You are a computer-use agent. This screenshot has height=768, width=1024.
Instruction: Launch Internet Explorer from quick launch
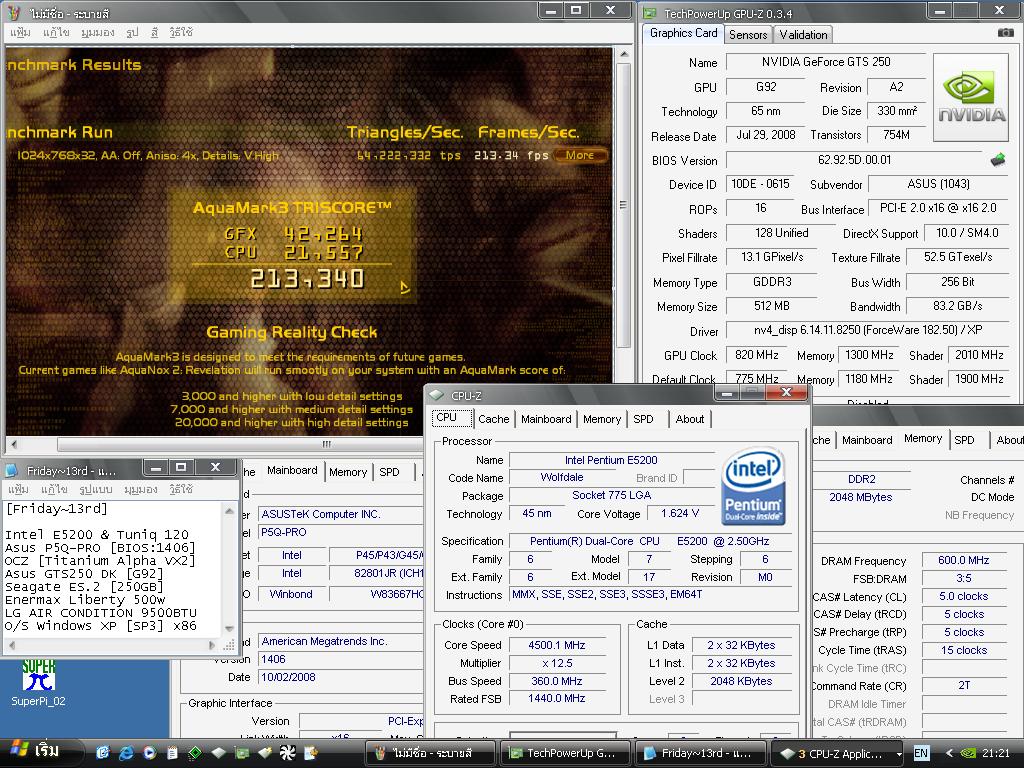click(x=125, y=753)
